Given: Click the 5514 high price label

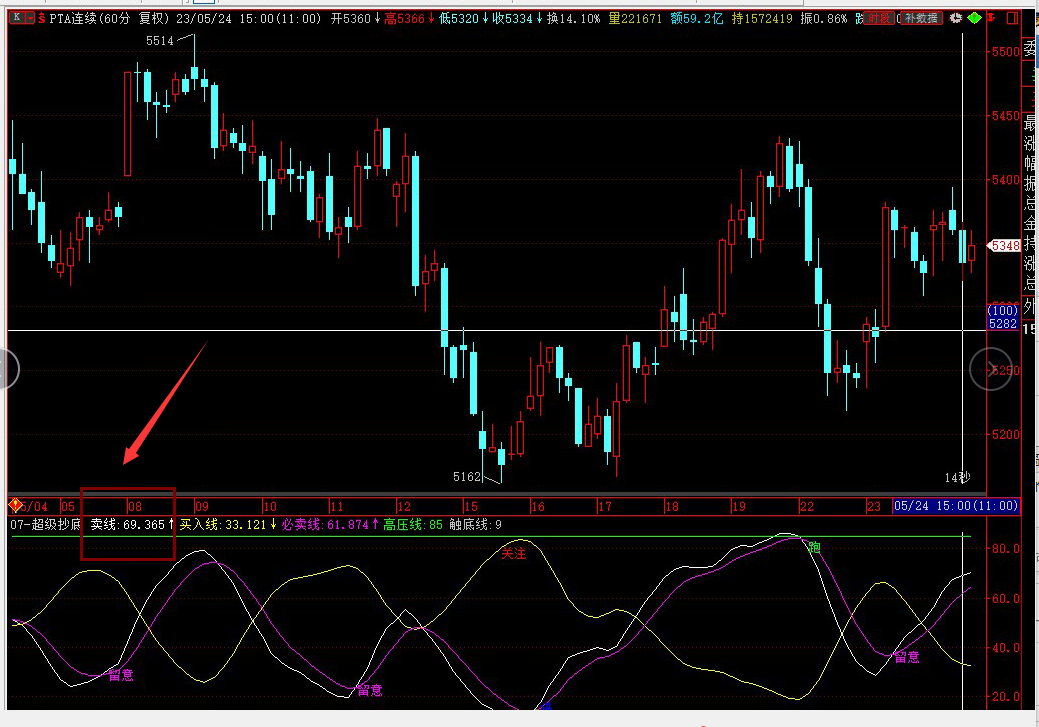Looking at the screenshot, I should click(160, 41).
